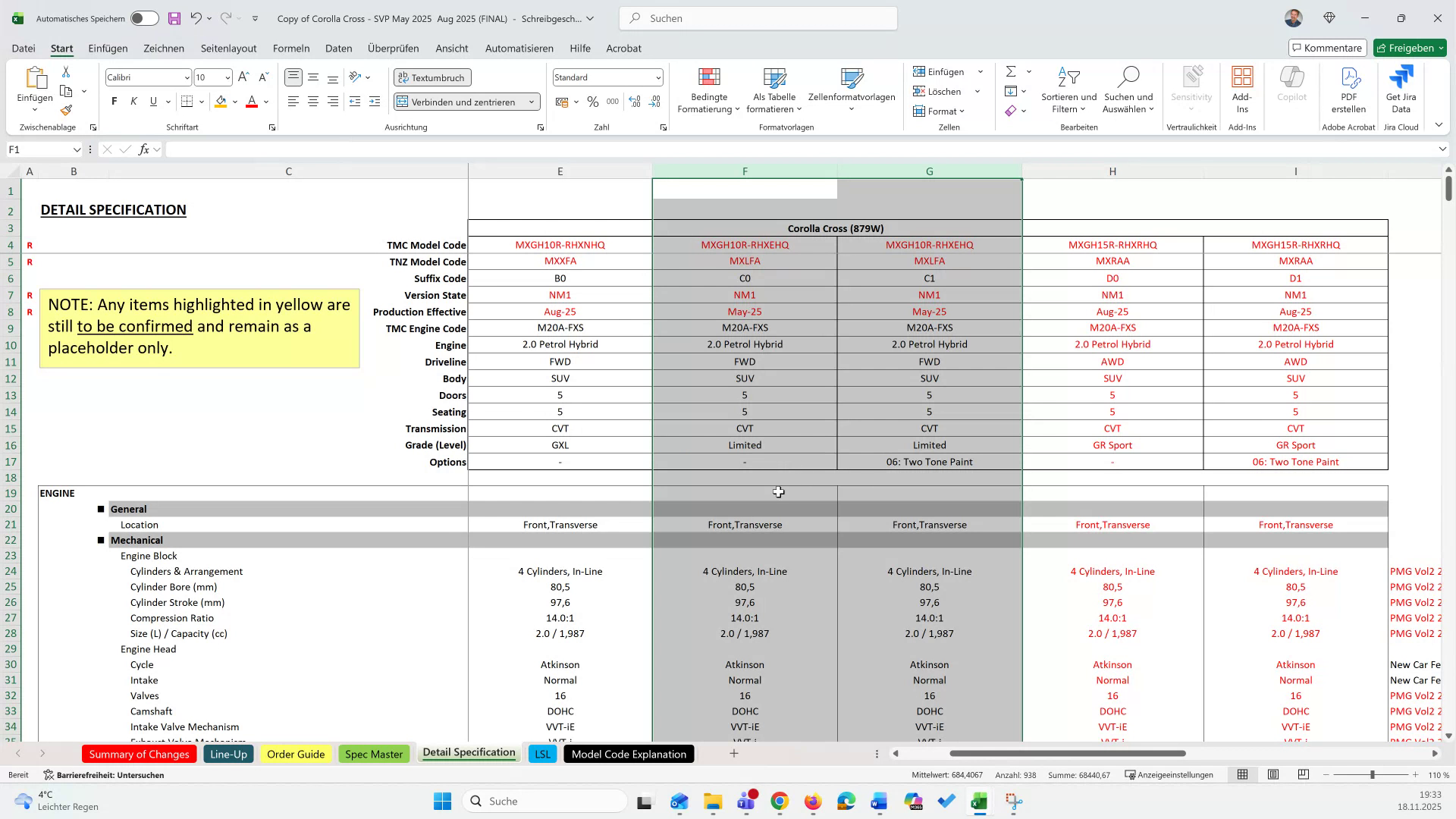This screenshot has width=1456, height=819.
Task: Click the Speichern (save) icon
Action: coord(176,17)
